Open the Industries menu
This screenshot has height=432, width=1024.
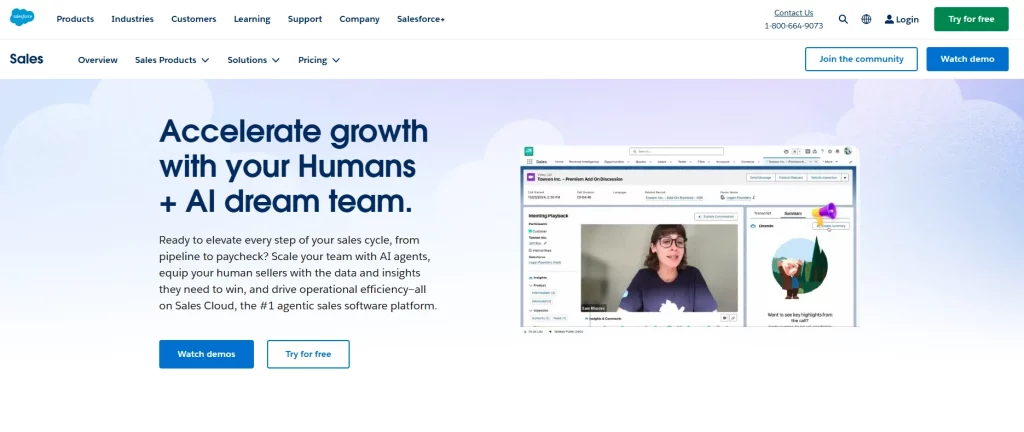tap(133, 19)
